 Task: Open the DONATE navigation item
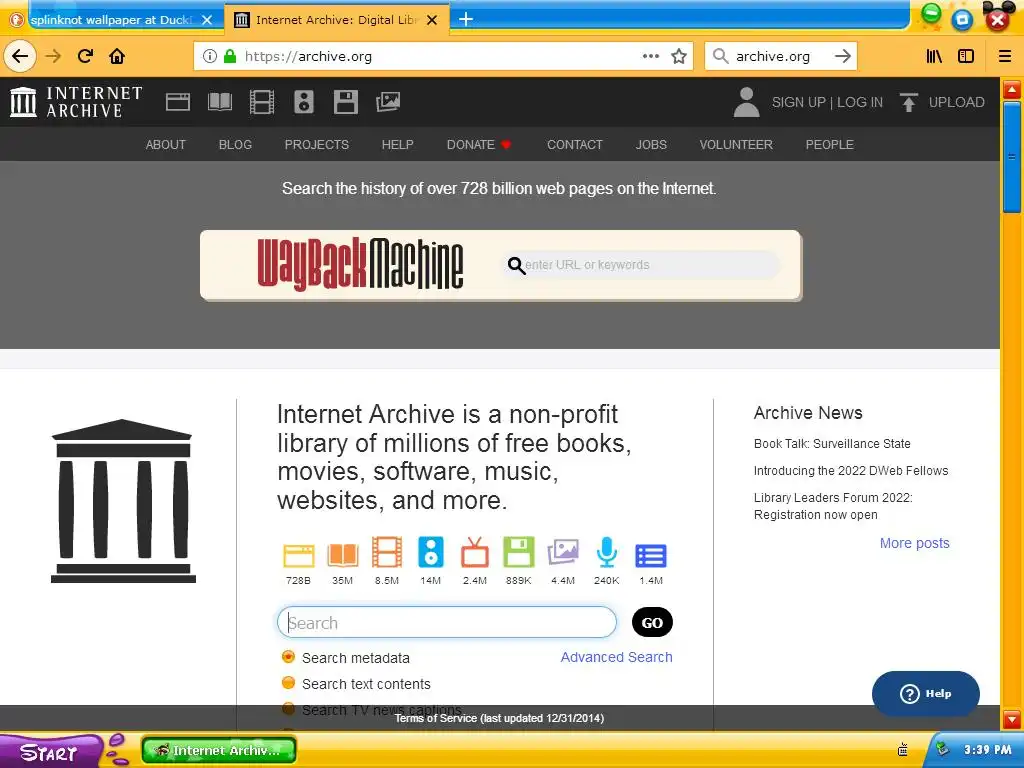(478, 144)
